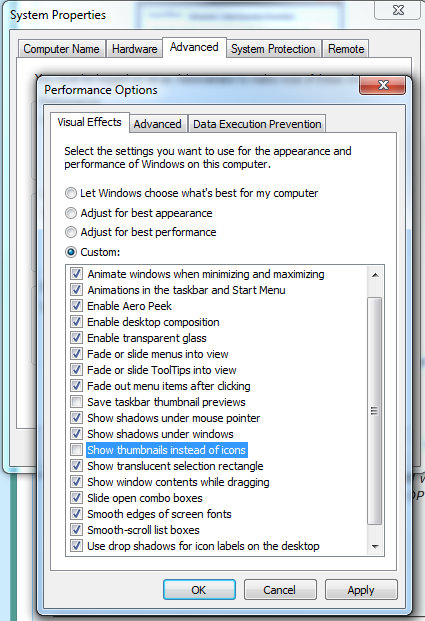Screen dimensions: 425x621
Task: Click the list scroll down arrow
Action: click(375, 547)
